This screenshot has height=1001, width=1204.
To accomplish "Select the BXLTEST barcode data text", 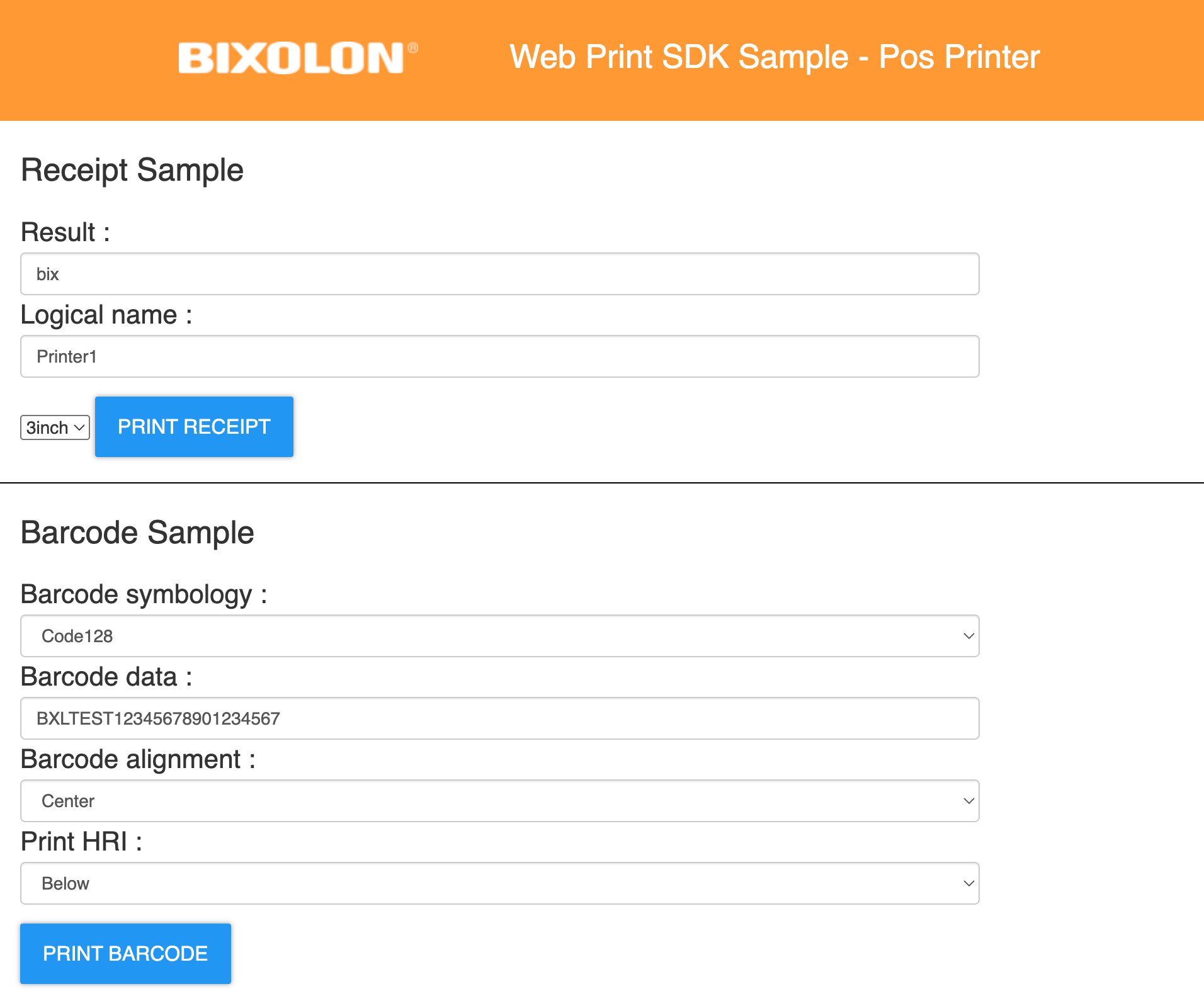I will click(x=157, y=718).
